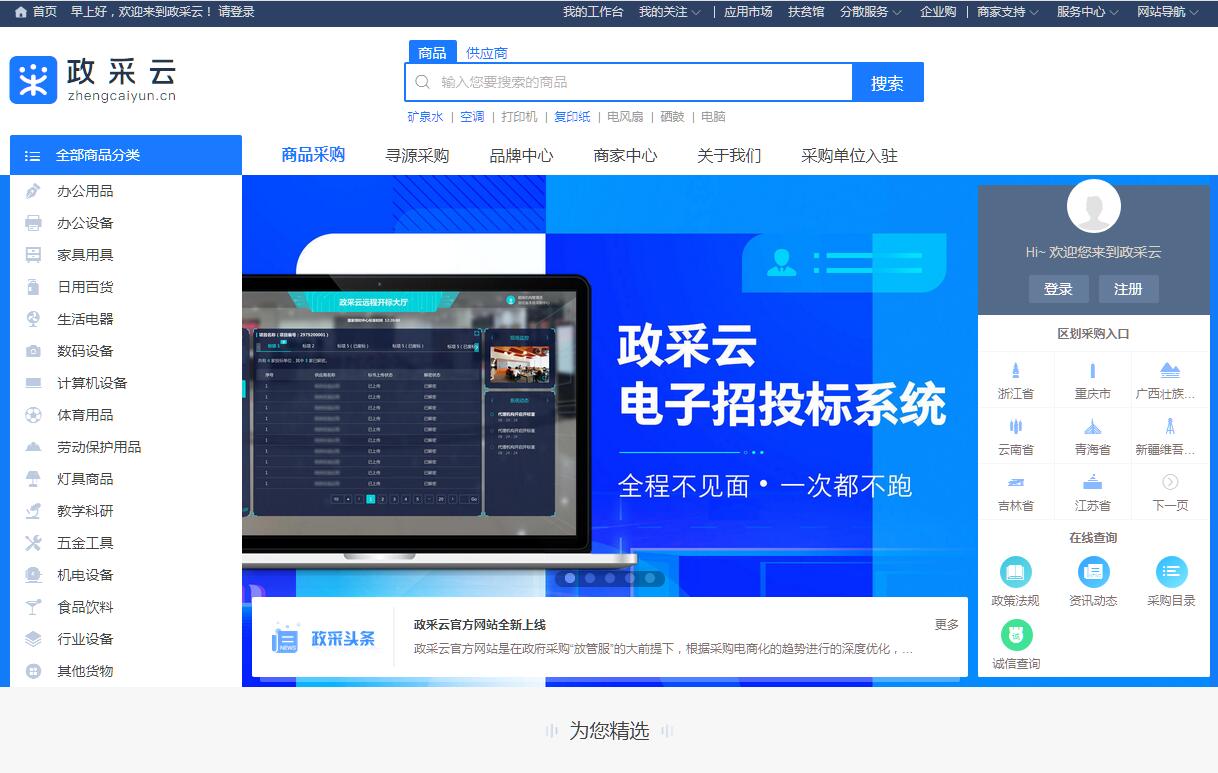Search hot keyword 矿泉水
This screenshot has width=1218, height=773.
(425, 117)
